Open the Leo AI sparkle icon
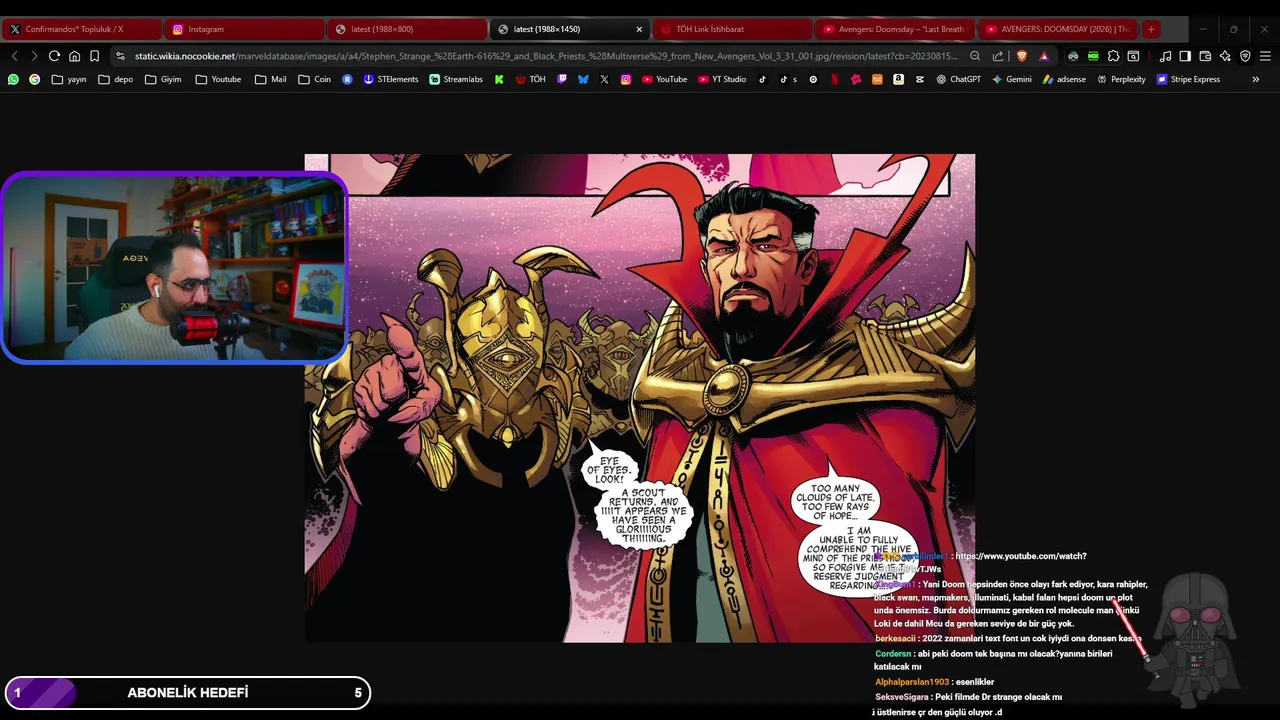 [1225, 56]
